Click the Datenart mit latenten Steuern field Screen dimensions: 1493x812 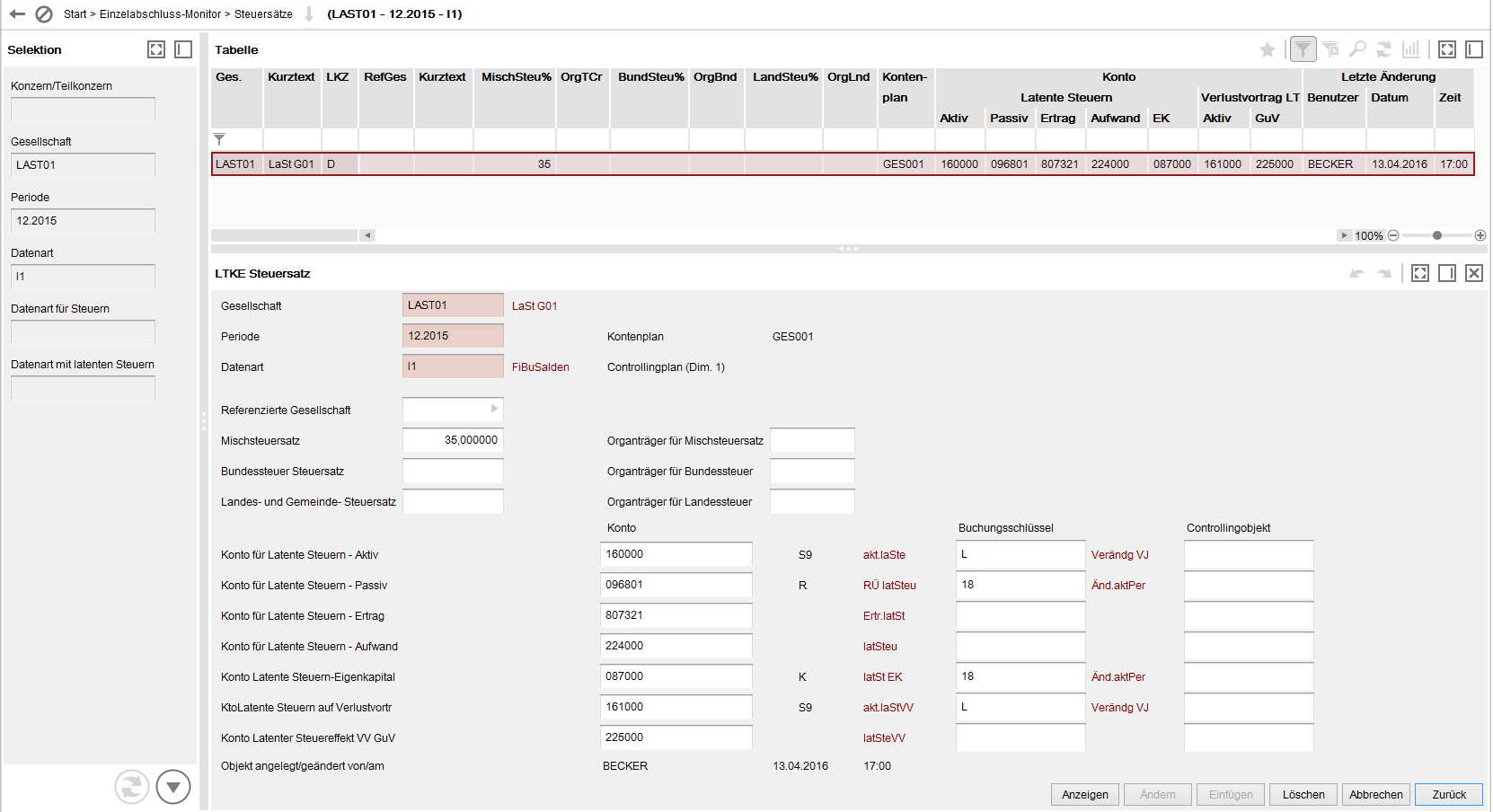coord(83,388)
